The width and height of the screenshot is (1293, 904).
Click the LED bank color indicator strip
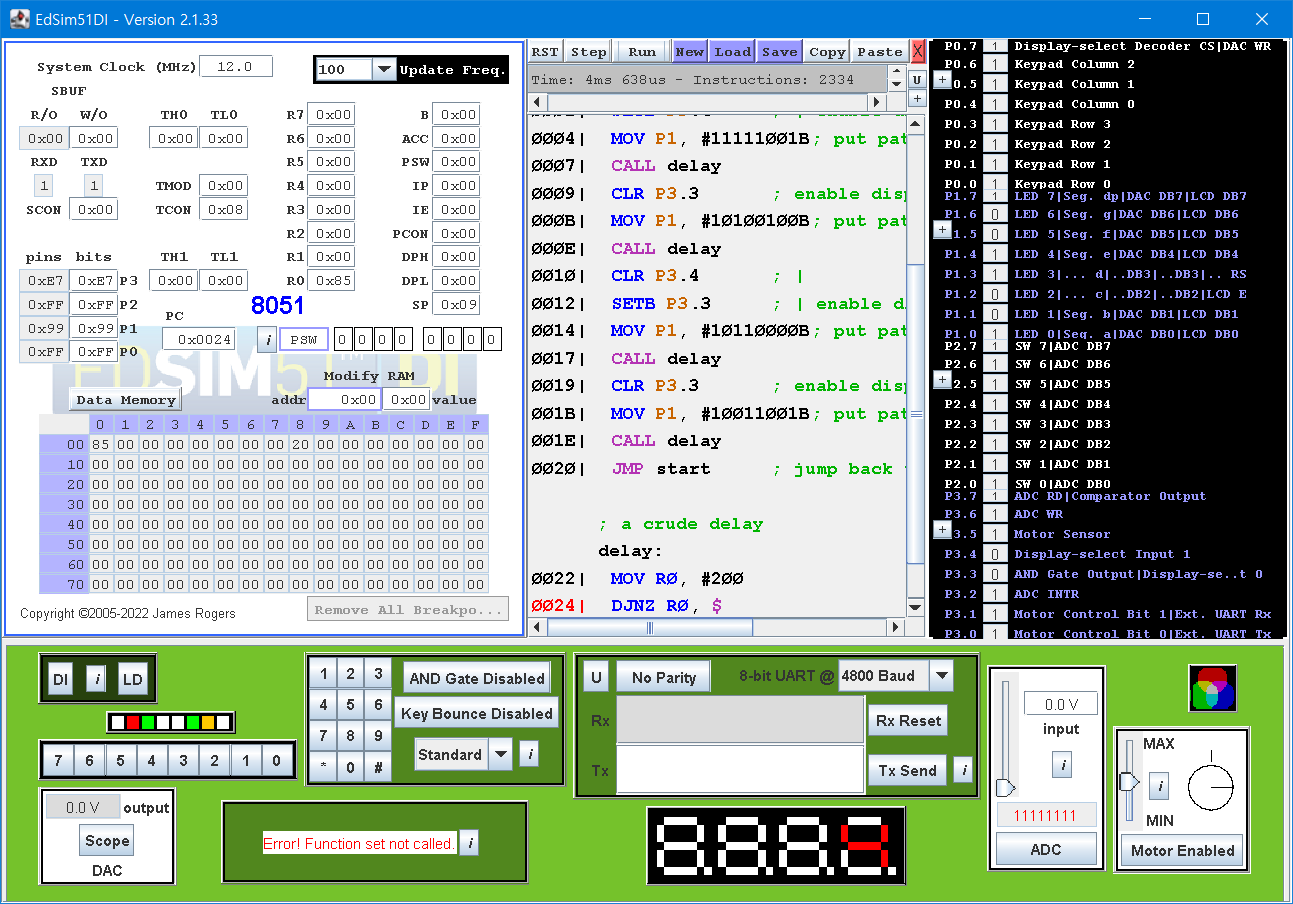170,721
